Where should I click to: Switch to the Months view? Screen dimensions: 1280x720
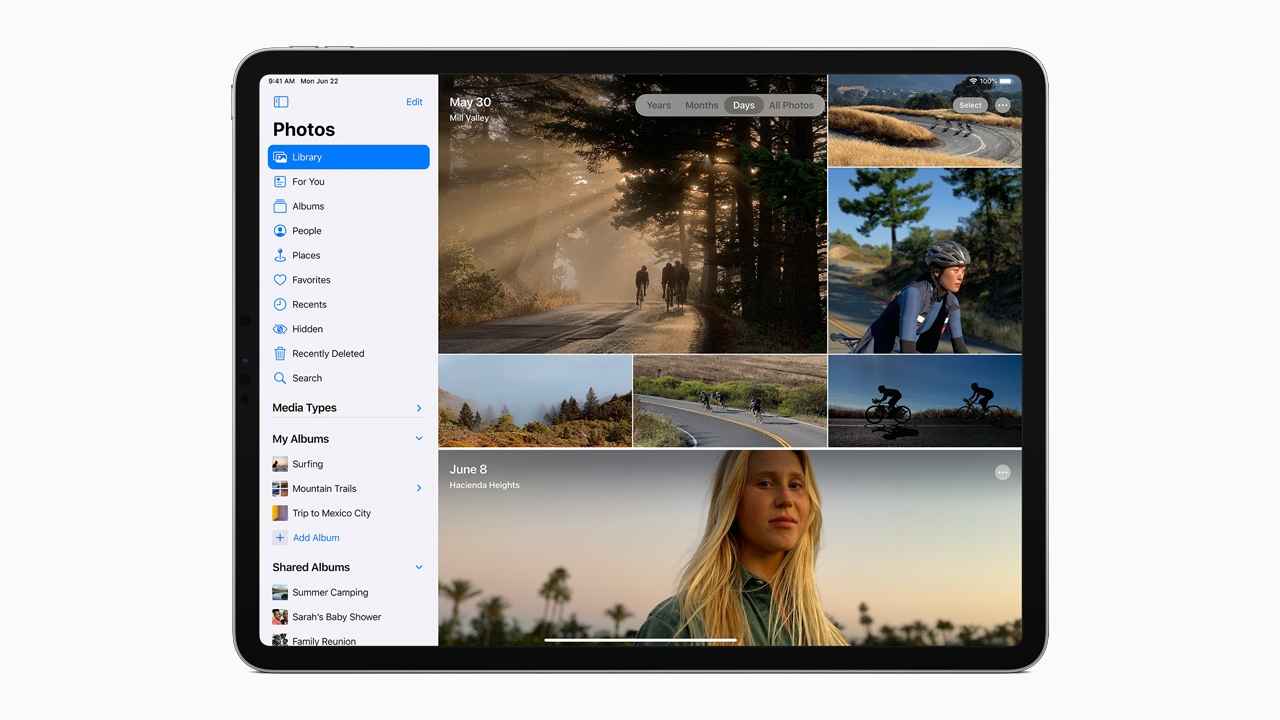[701, 105]
